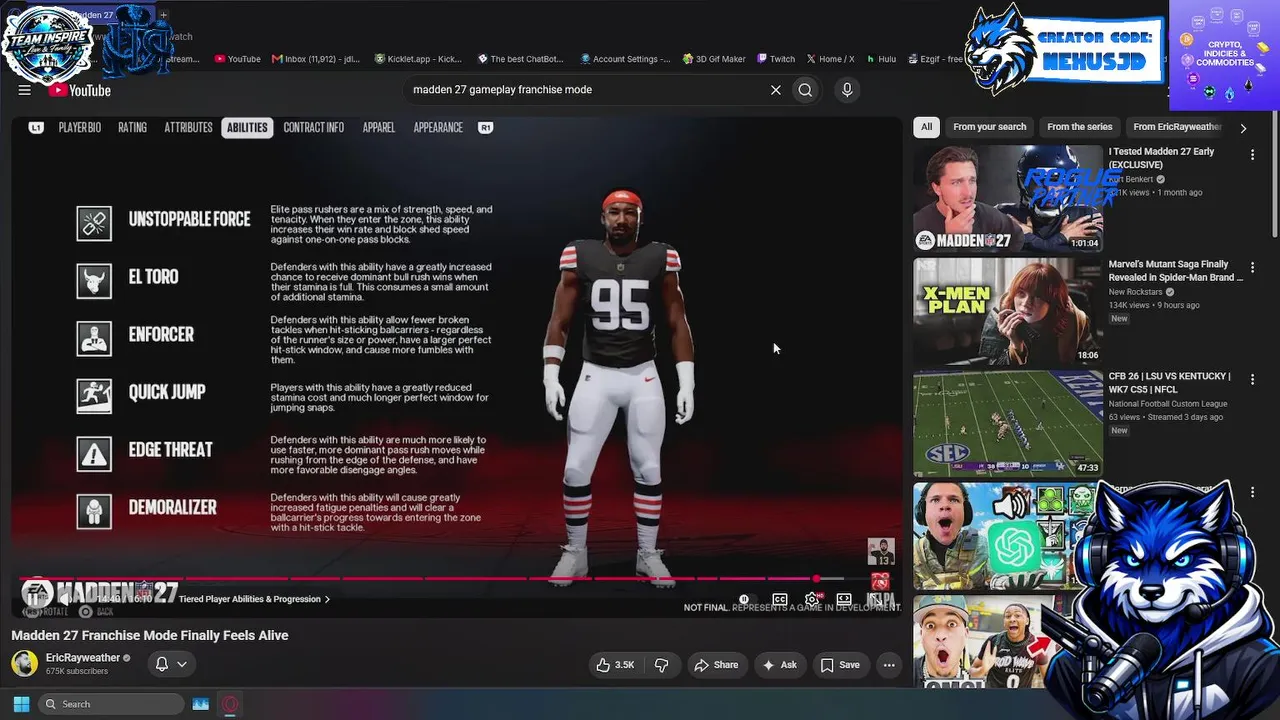Screen dimensions: 1280x720
Task: Open the EricRayweather channel name link
Action: (x=83, y=658)
